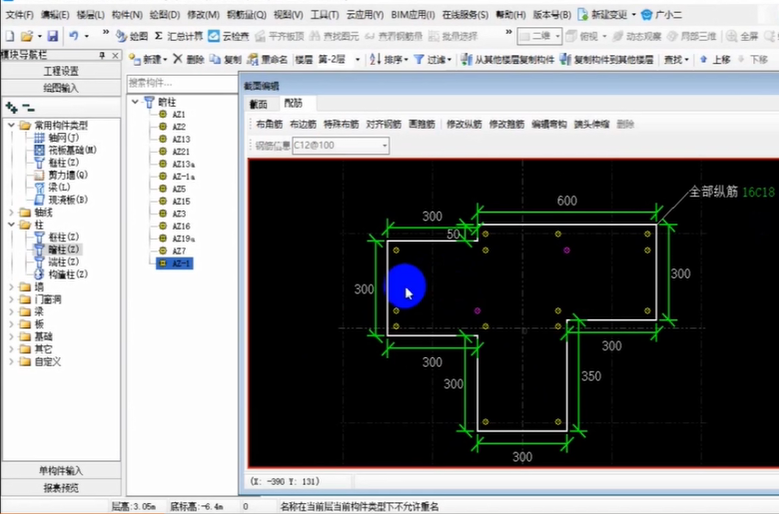
Task: Expand the 轴线 folder
Action: point(11,212)
